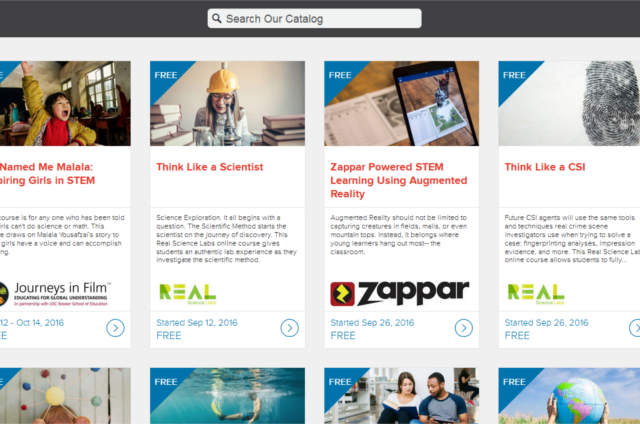Screen dimensions: 640x424
Task: Open the tablet augmented reality thumbnail
Action: tap(402, 104)
